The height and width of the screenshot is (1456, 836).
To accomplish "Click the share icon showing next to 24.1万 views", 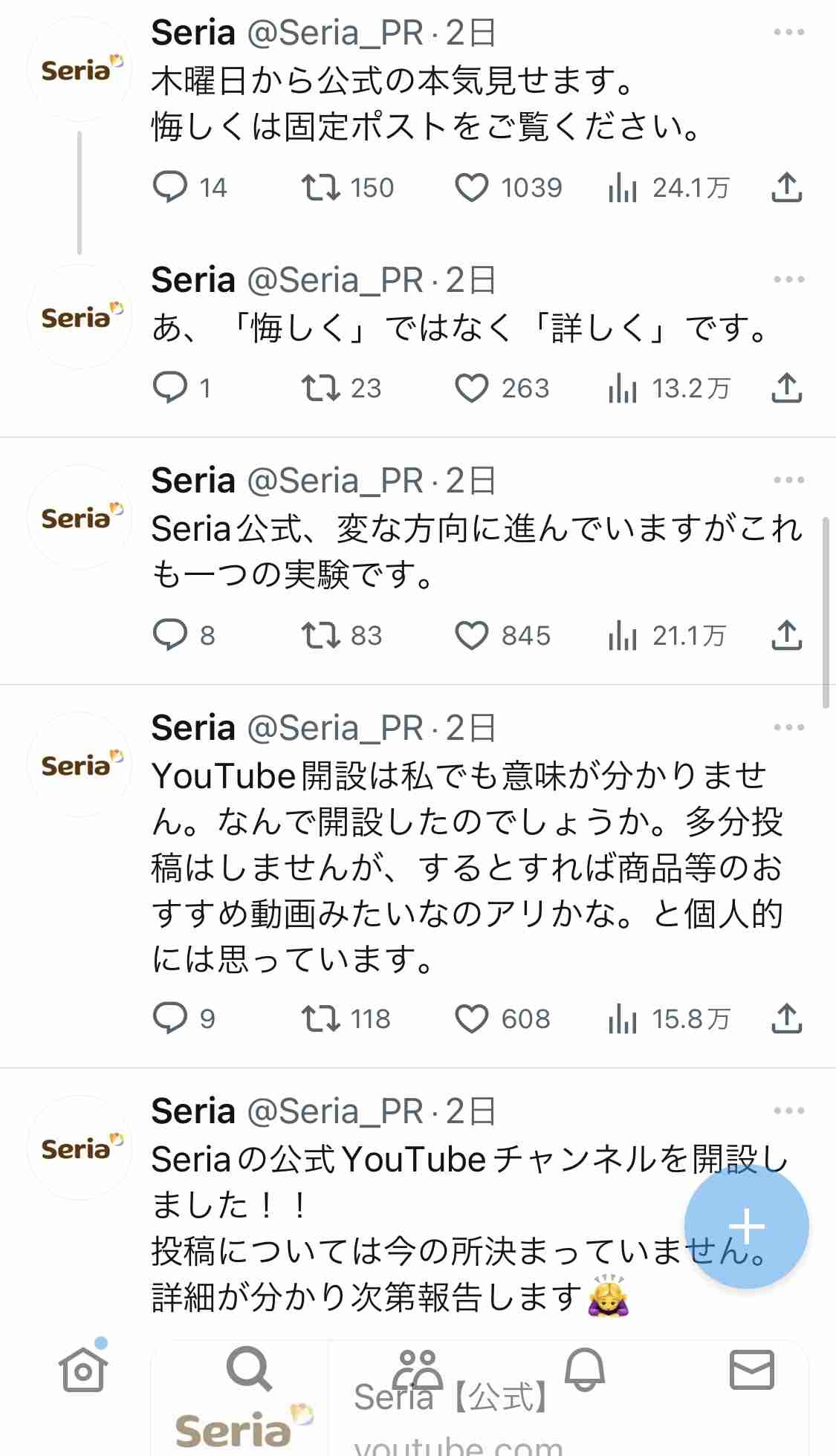I will [788, 188].
